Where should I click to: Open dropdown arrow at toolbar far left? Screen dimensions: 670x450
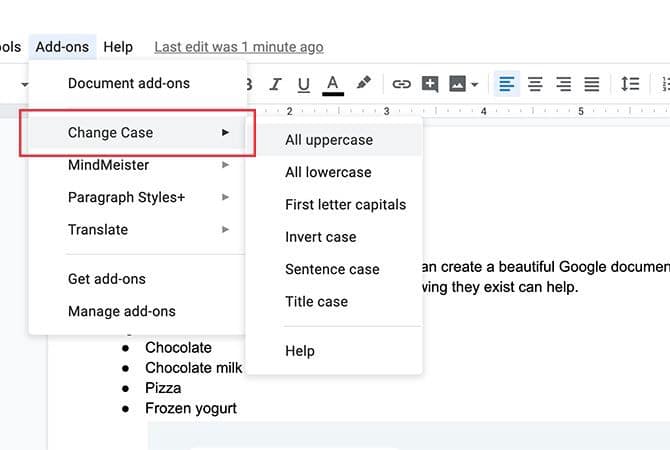point(25,84)
